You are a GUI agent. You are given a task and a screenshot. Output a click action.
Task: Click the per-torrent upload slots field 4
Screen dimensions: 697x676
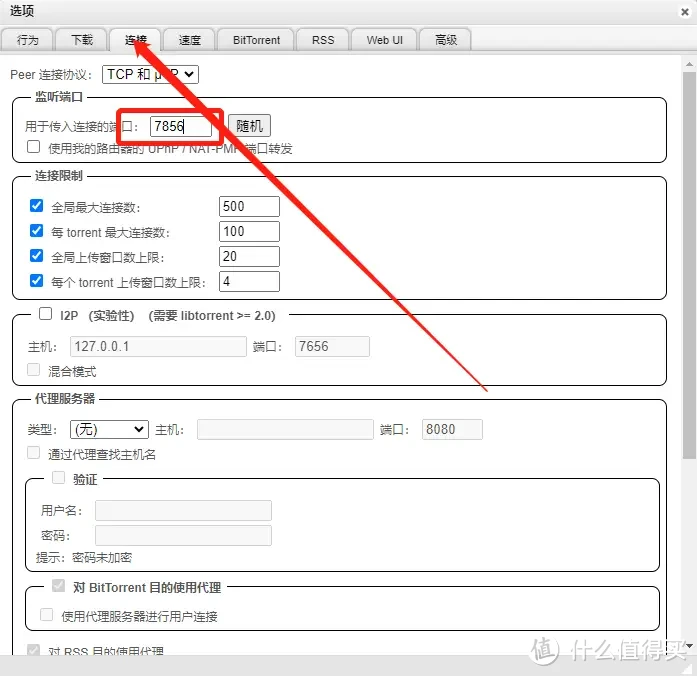249,281
